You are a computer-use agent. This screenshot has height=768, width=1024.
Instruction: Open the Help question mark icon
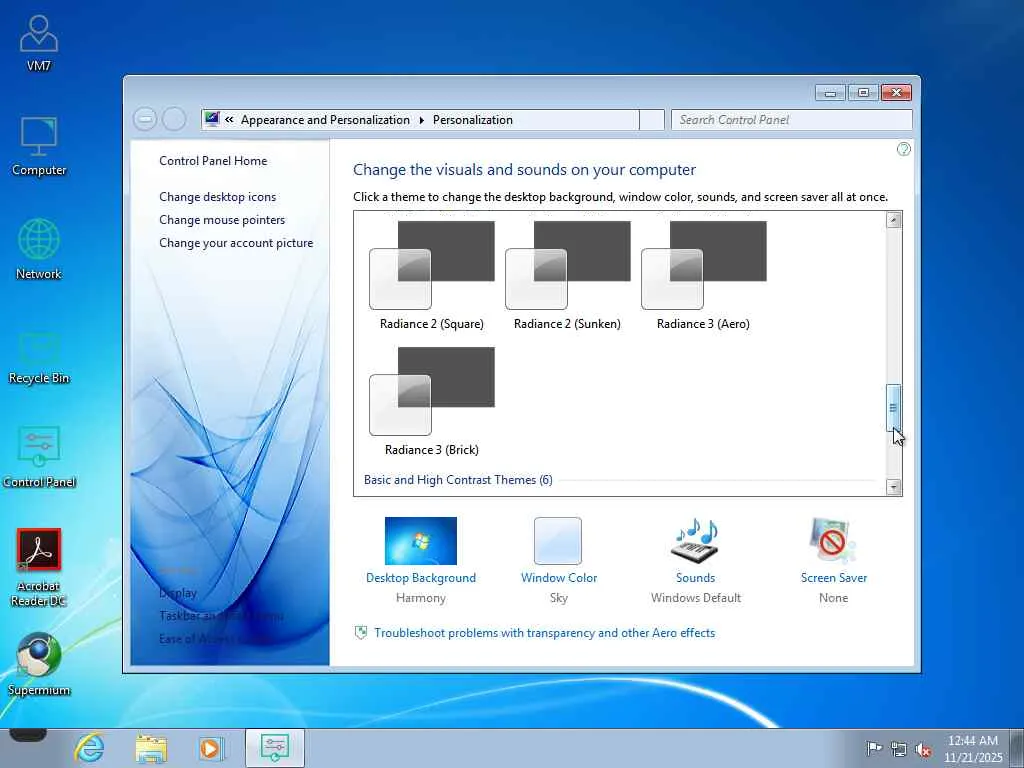click(x=903, y=150)
